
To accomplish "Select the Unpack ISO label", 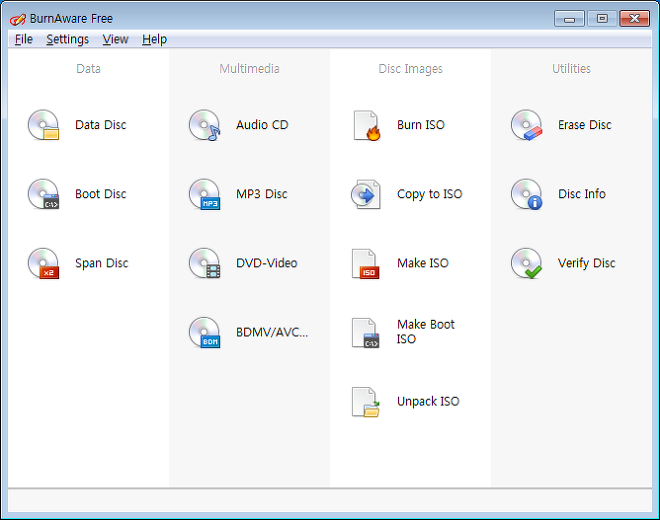I will pyautogui.click(x=428, y=402).
